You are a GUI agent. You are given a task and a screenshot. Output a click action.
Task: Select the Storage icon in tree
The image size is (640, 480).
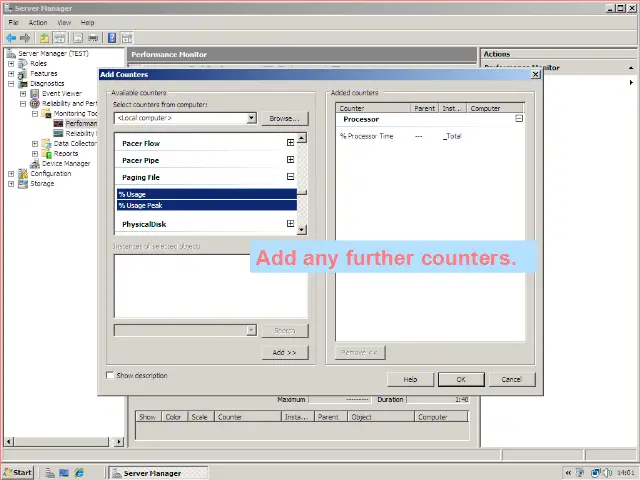point(23,184)
